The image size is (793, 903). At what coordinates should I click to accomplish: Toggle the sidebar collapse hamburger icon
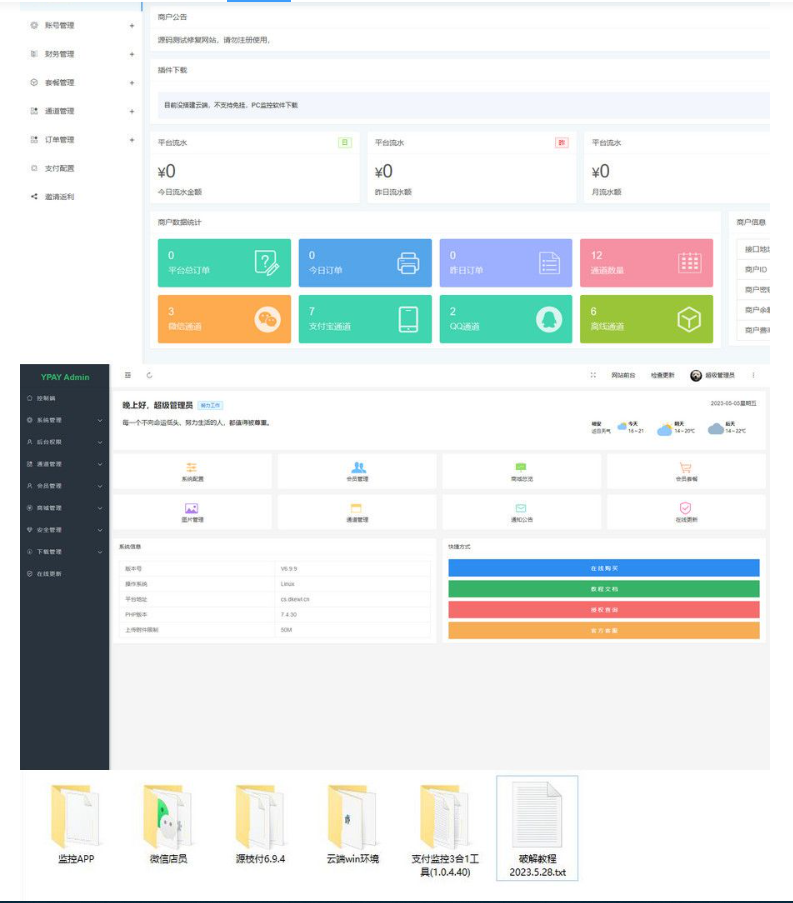128,375
